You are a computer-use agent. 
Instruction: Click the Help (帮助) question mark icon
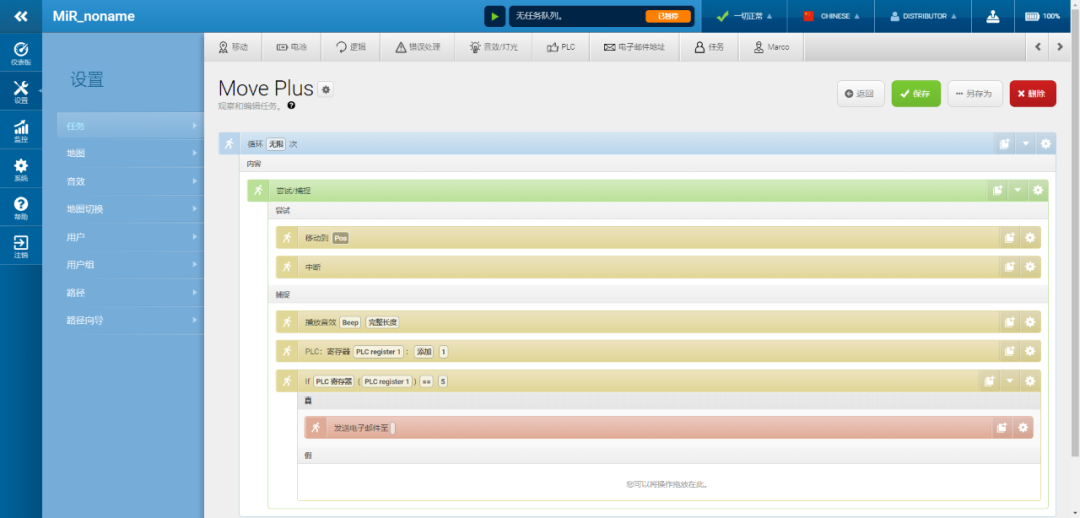(x=21, y=208)
